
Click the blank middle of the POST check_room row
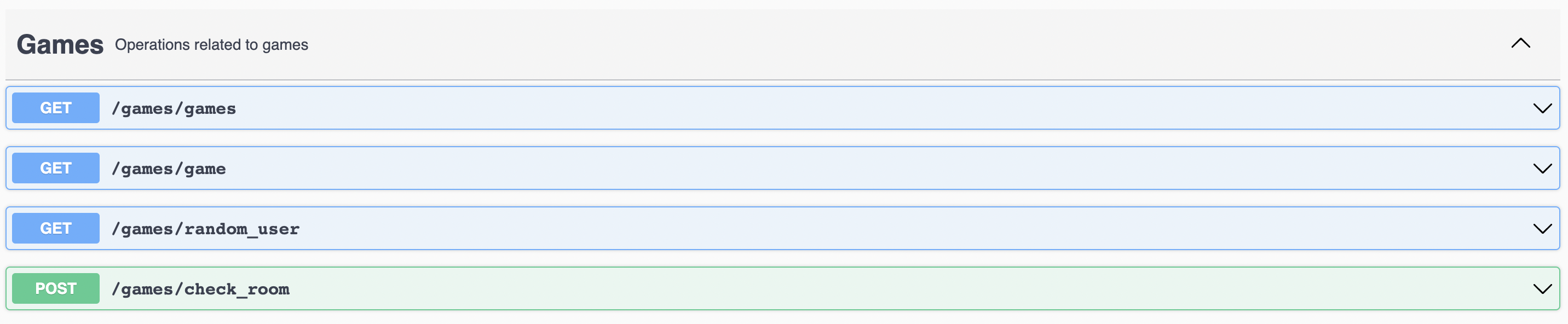pyautogui.click(x=852, y=290)
